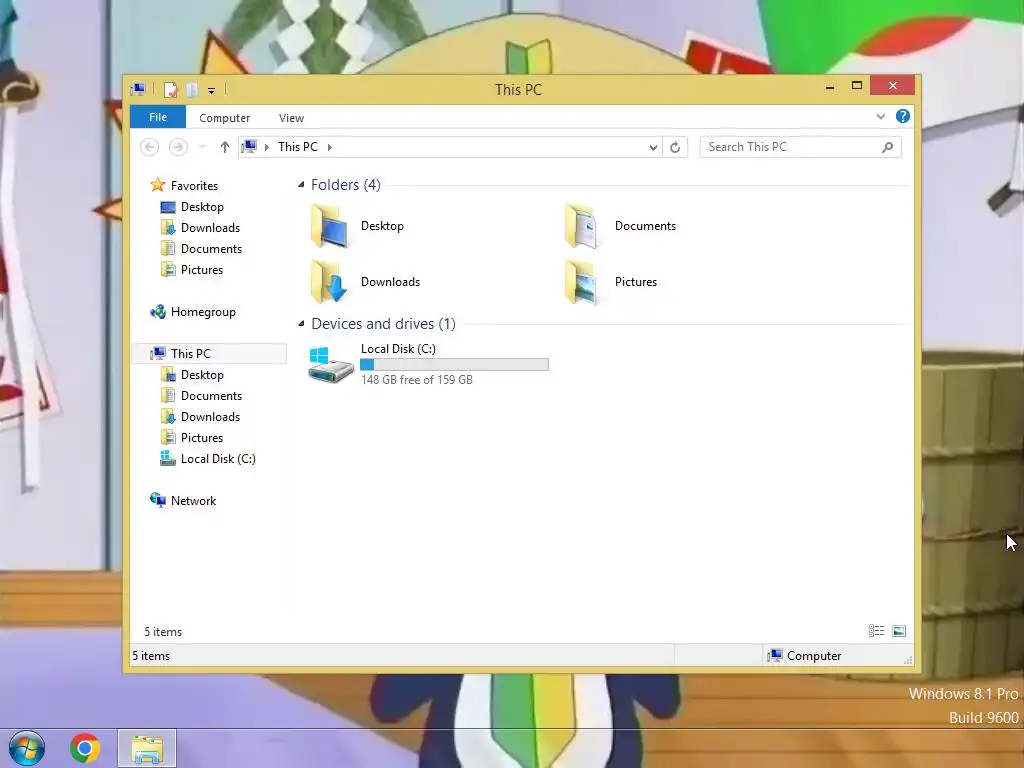
Task: Click the computer icon in the address bar
Action: click(x=249, y=146)
